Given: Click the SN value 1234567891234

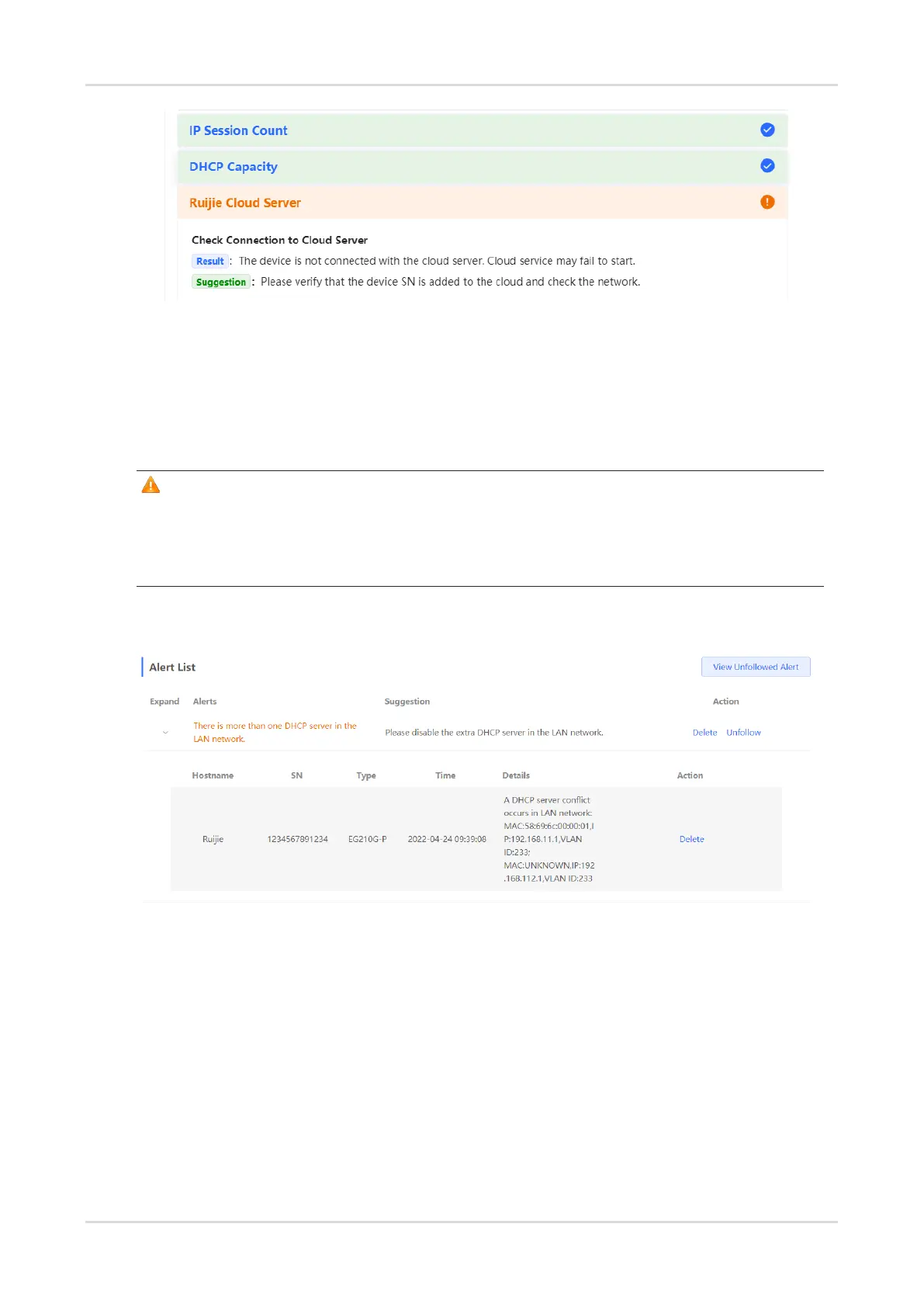Looking at the screenshot, I should point(297,839).
